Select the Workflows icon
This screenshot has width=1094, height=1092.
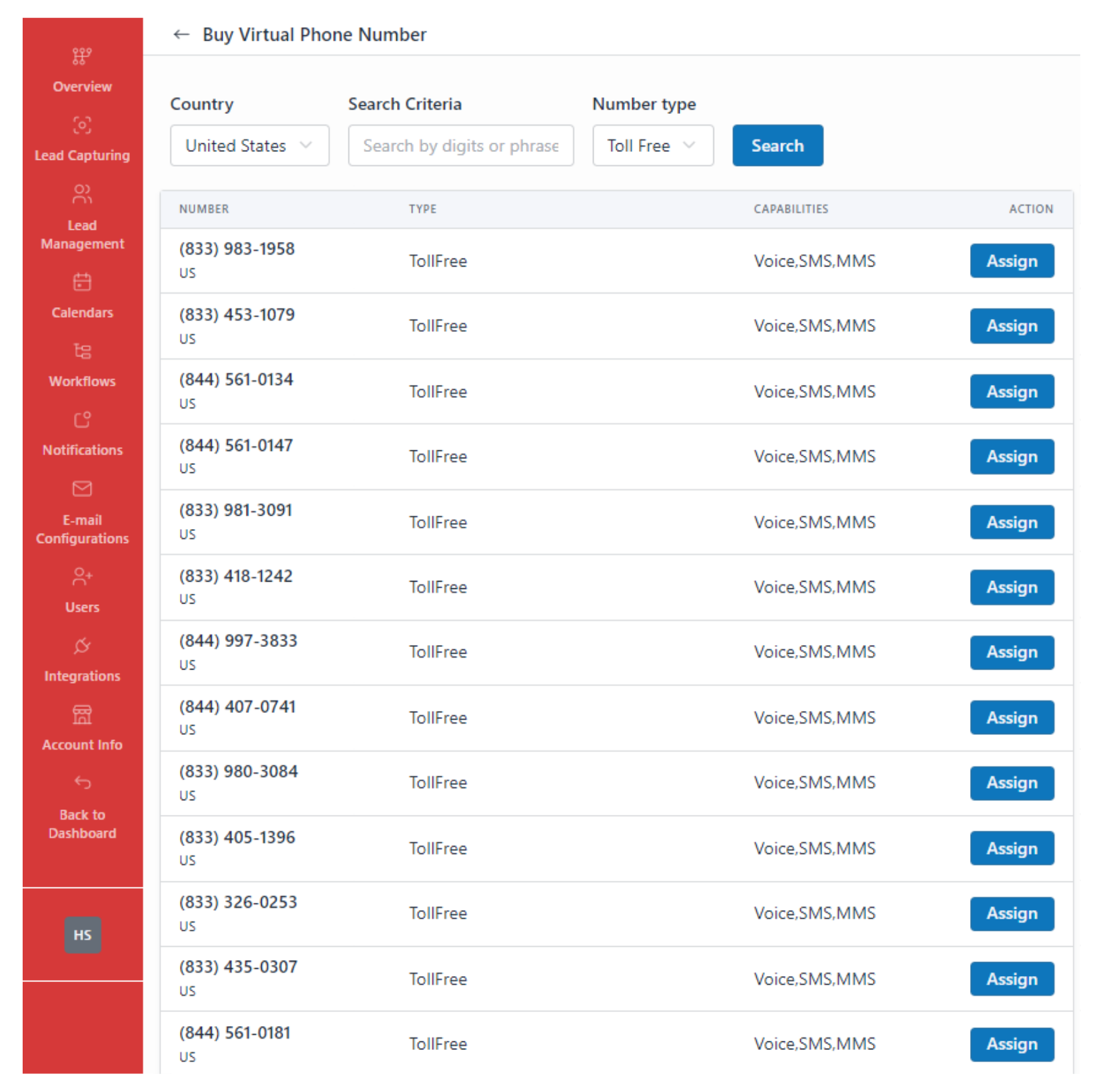point(82,351)
